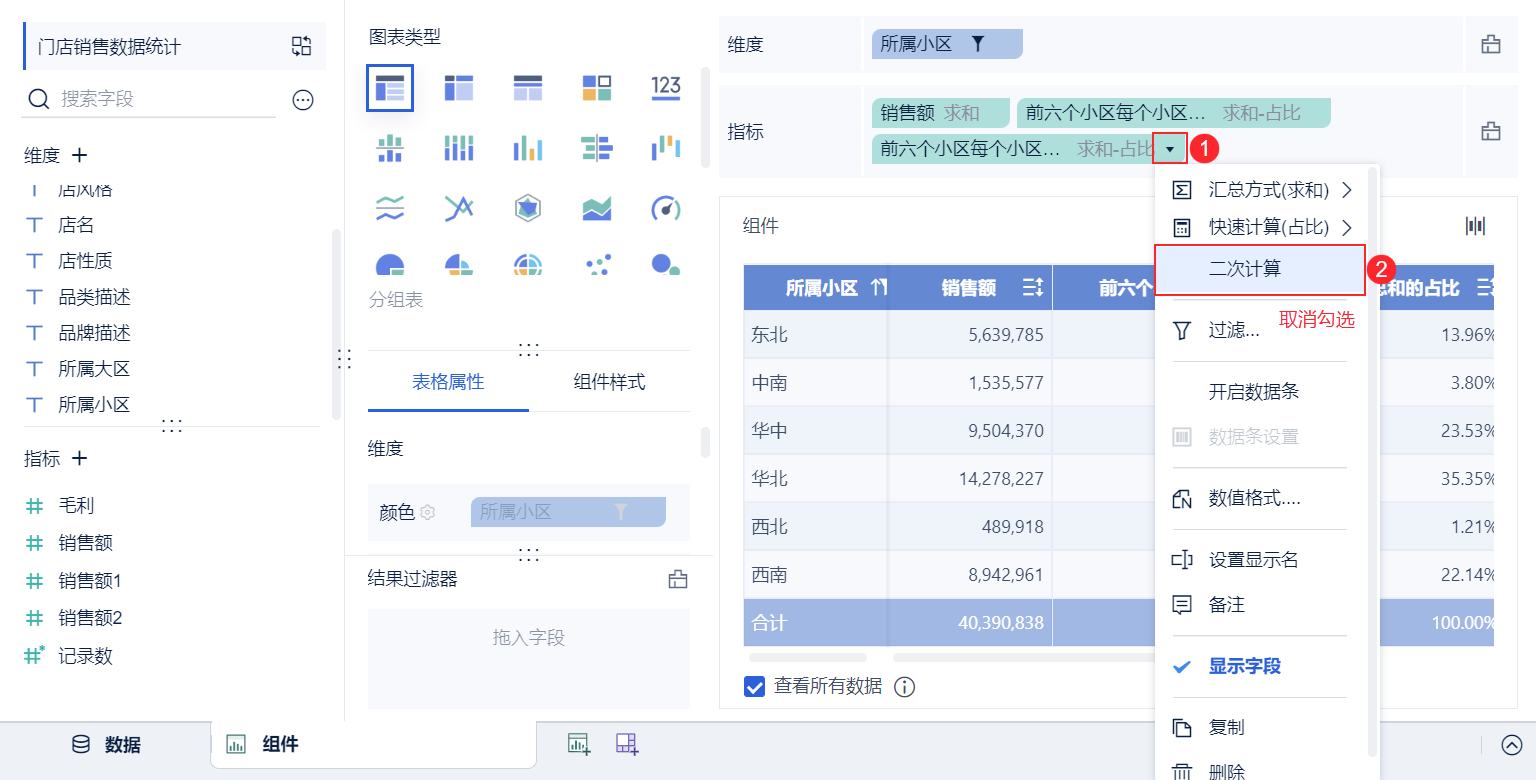Select the 品牌描述 field in the dimension list

pos(94,333)
